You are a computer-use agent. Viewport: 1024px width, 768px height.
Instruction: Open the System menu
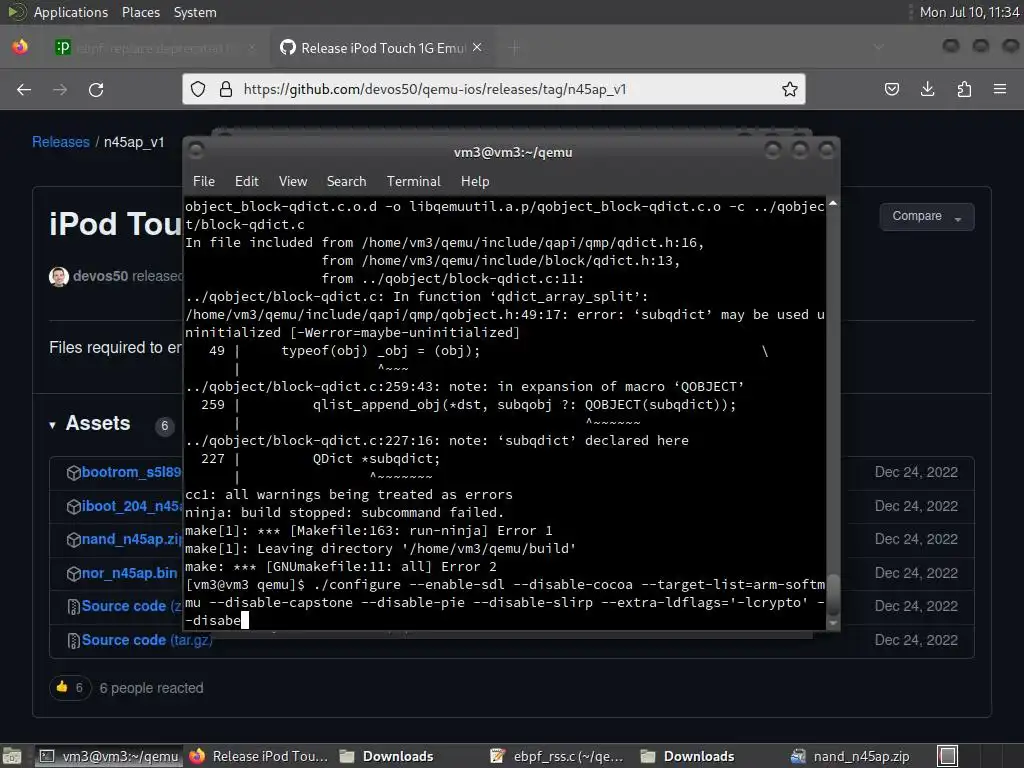click(x=195, y=12)
